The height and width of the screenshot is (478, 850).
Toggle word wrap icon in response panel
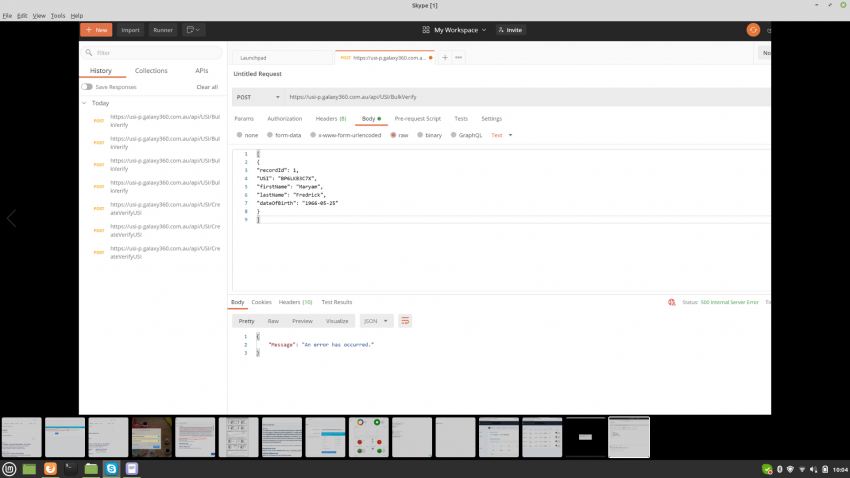coord(406,321)
